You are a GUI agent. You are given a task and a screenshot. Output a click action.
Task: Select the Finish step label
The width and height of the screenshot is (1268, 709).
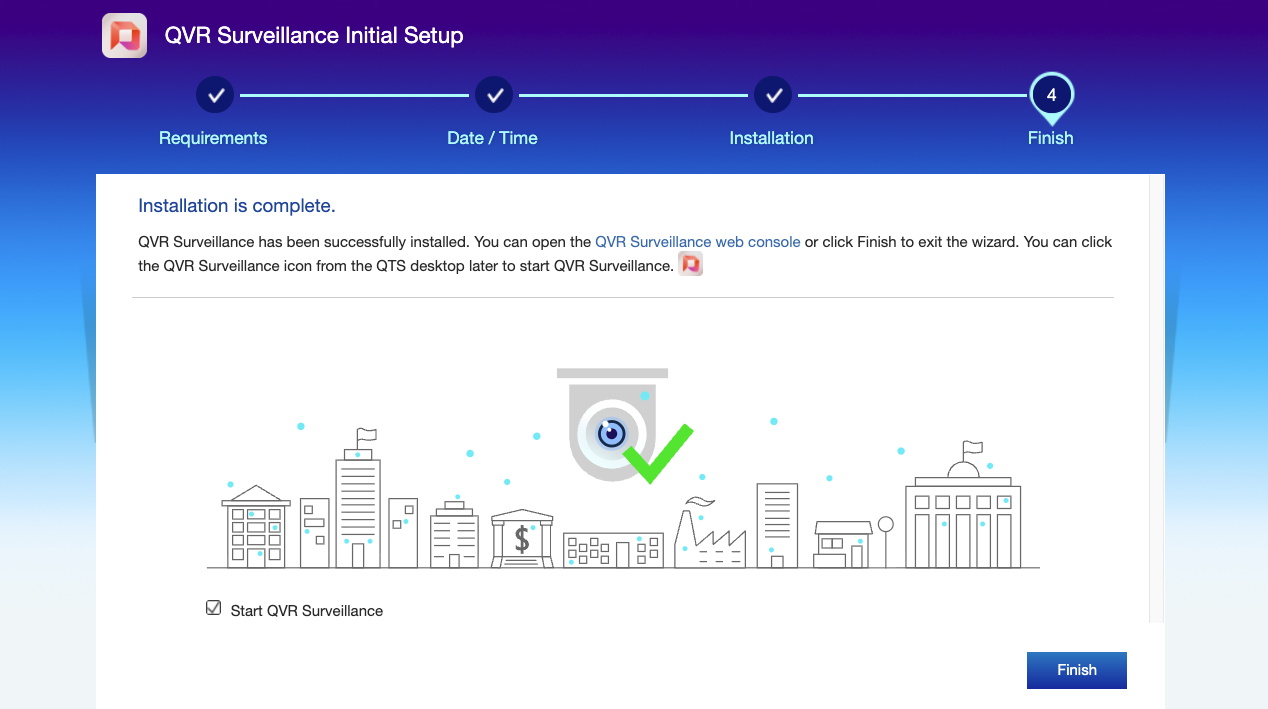(x=1050, y=138)
